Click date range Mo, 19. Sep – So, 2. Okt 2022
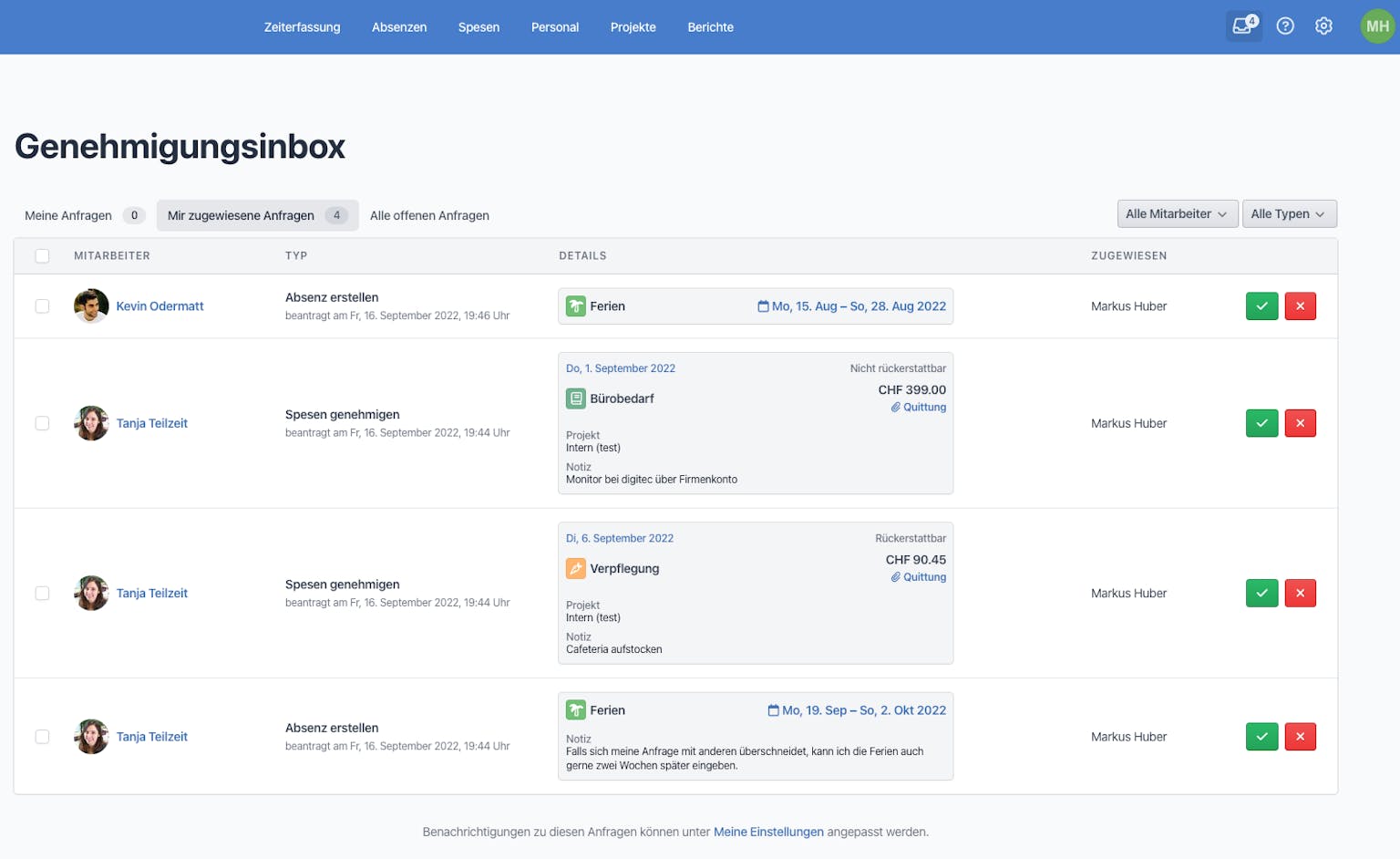This screenshot has height=859, width=1400. click(857, 710)
